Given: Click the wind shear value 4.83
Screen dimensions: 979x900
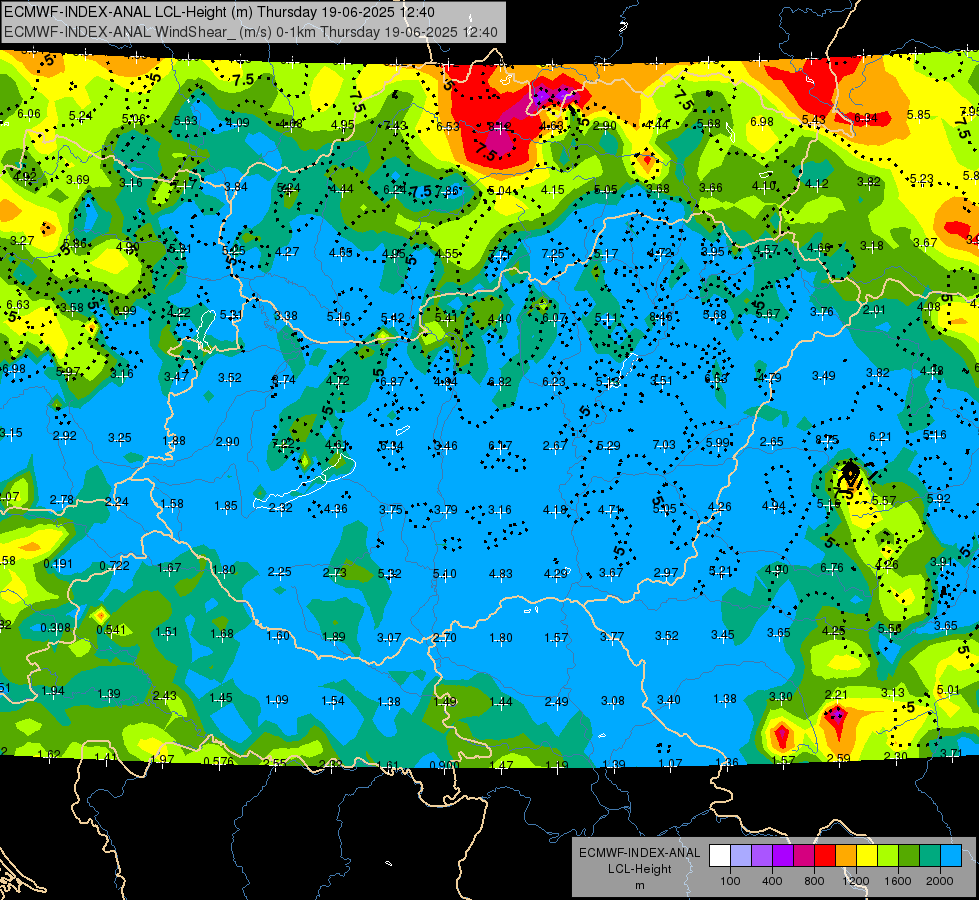Looking at the screenshot, I should click(x=500, y=573).
